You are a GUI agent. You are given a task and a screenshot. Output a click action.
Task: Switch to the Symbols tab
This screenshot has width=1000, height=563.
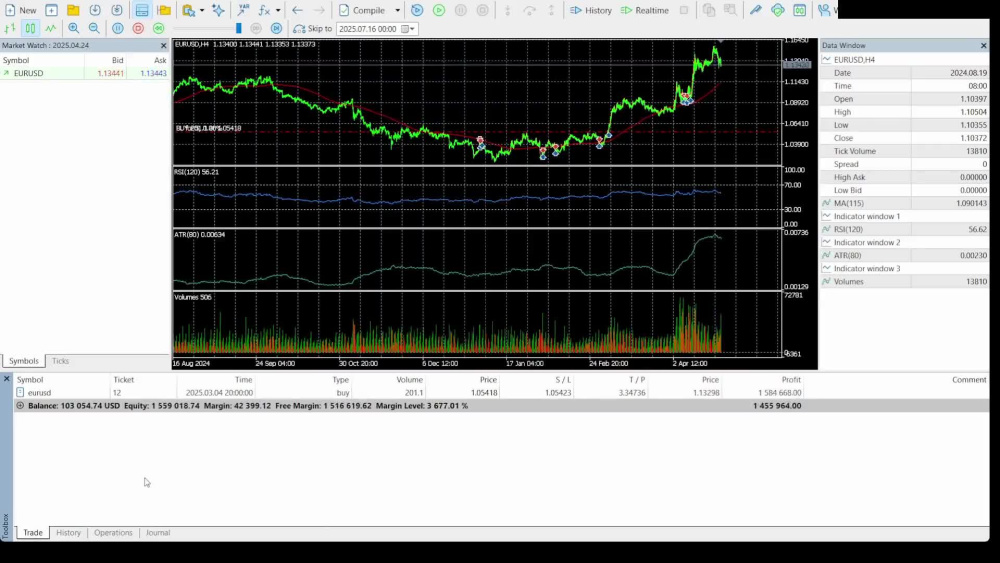pyautogui.click(x=24, y=361)
